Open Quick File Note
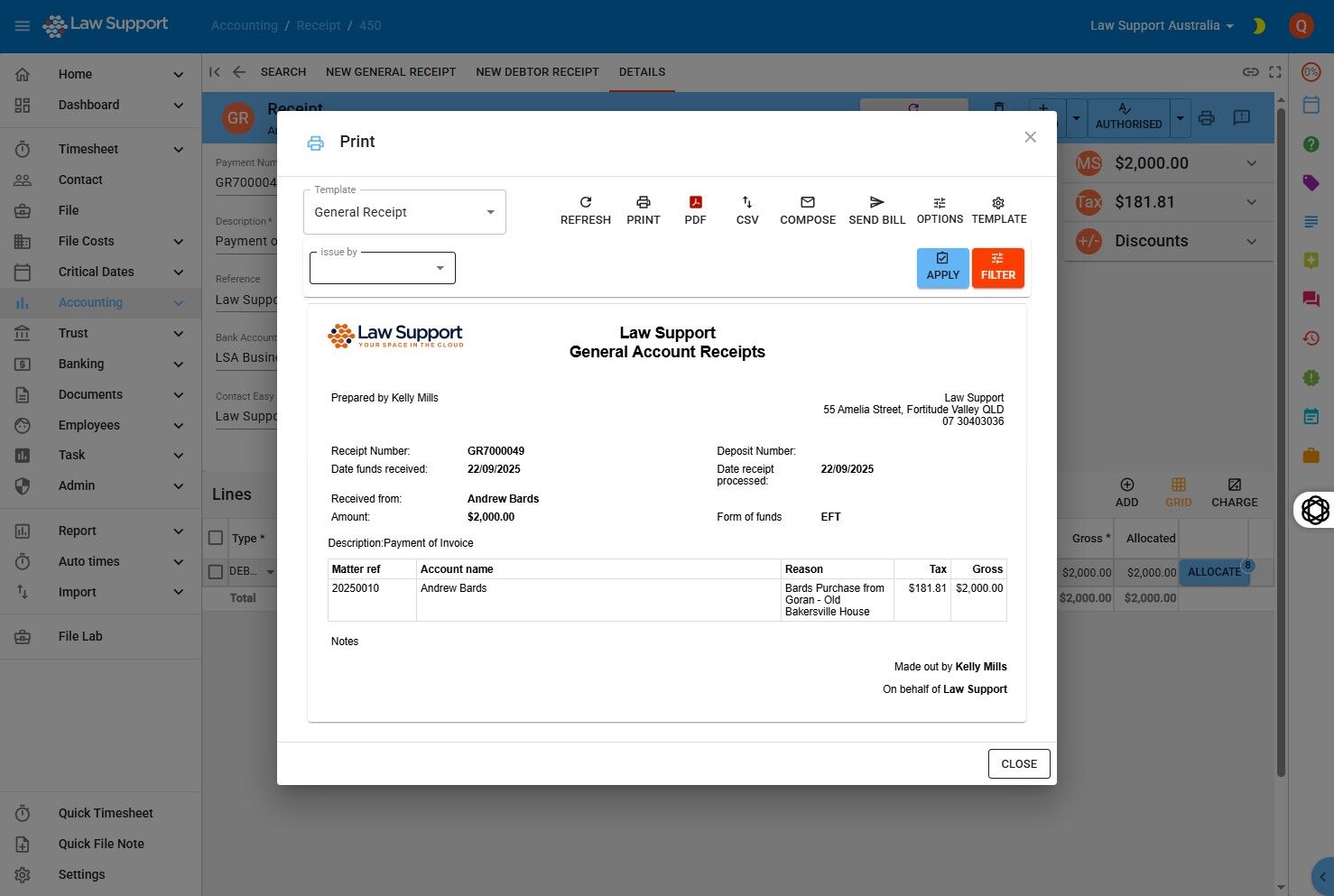This screenshot has height=896, width=1334. pyautogui.click(x=100, y=844)
